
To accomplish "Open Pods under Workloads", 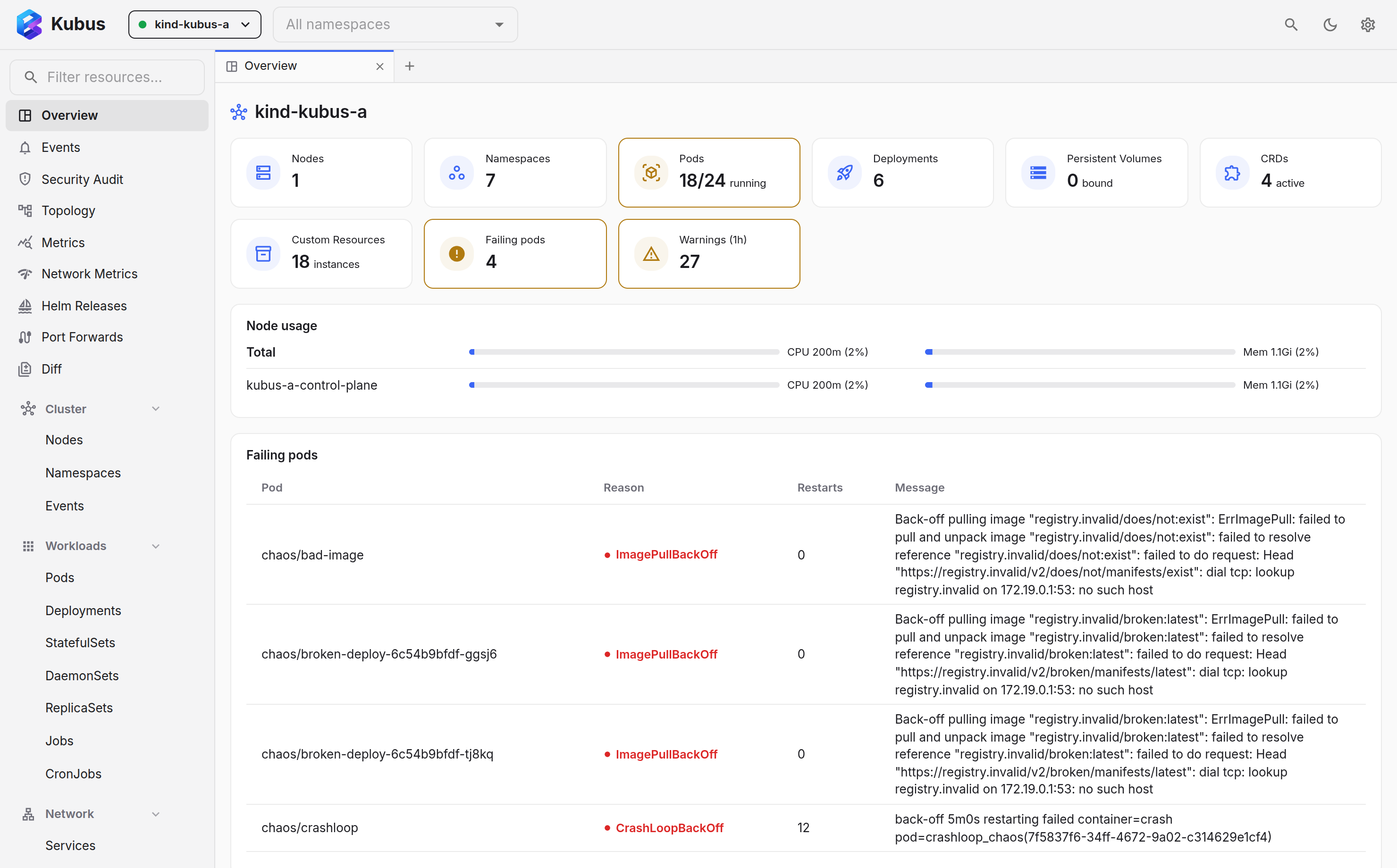I will pyautogui.click(x=60, y=577).
